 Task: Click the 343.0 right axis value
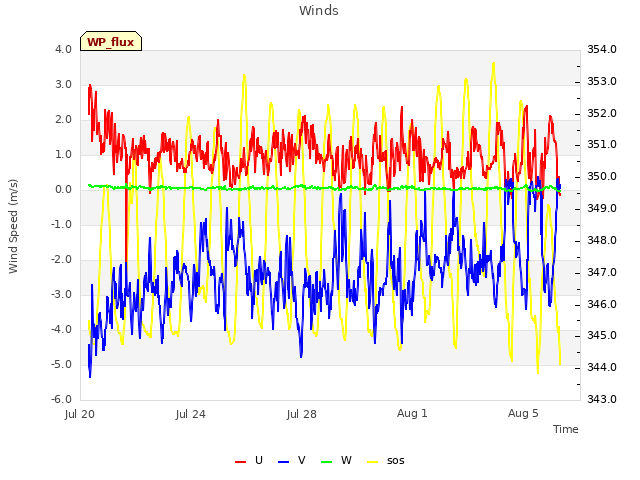pos(602,399)
